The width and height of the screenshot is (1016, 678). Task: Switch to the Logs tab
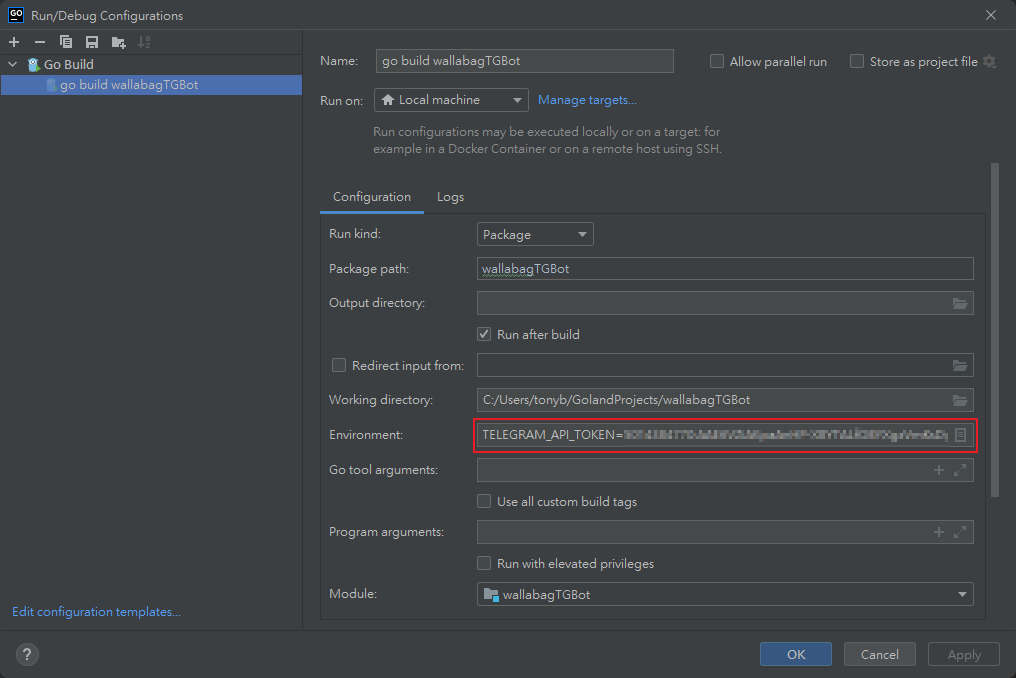point(450,197)
